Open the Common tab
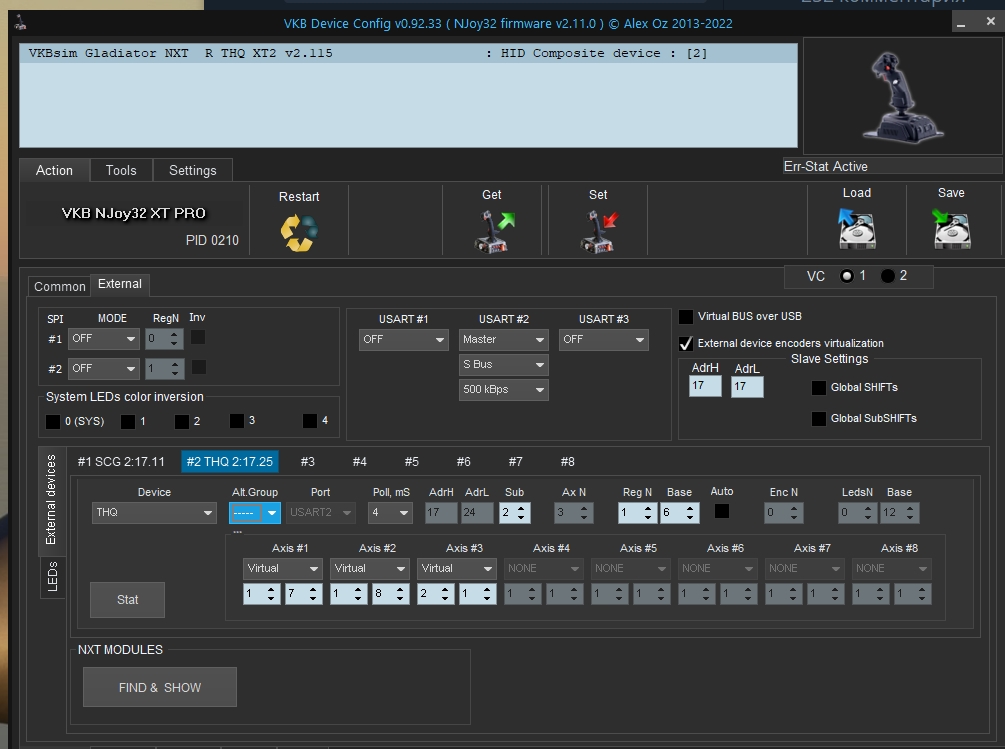This screenshot has height=749, width=1005. [x=59, y=287]
